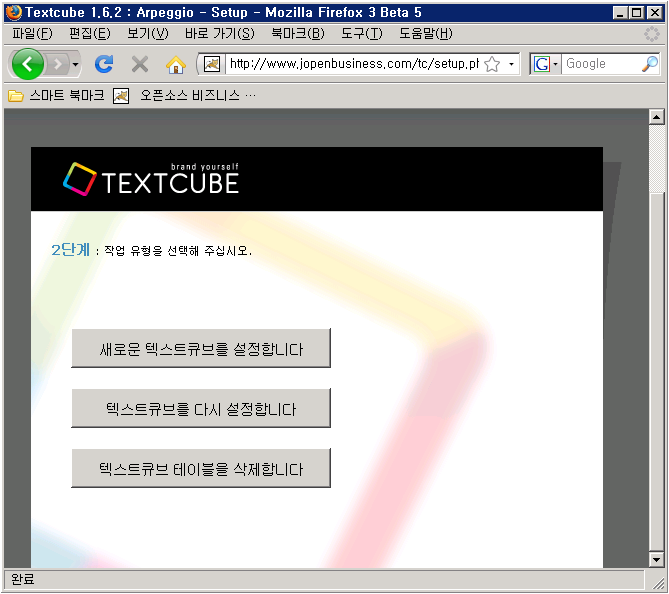Screen dimensions: 669x594
Task: Click the green Back navigation arrow
Action: [x=28, y=64]
